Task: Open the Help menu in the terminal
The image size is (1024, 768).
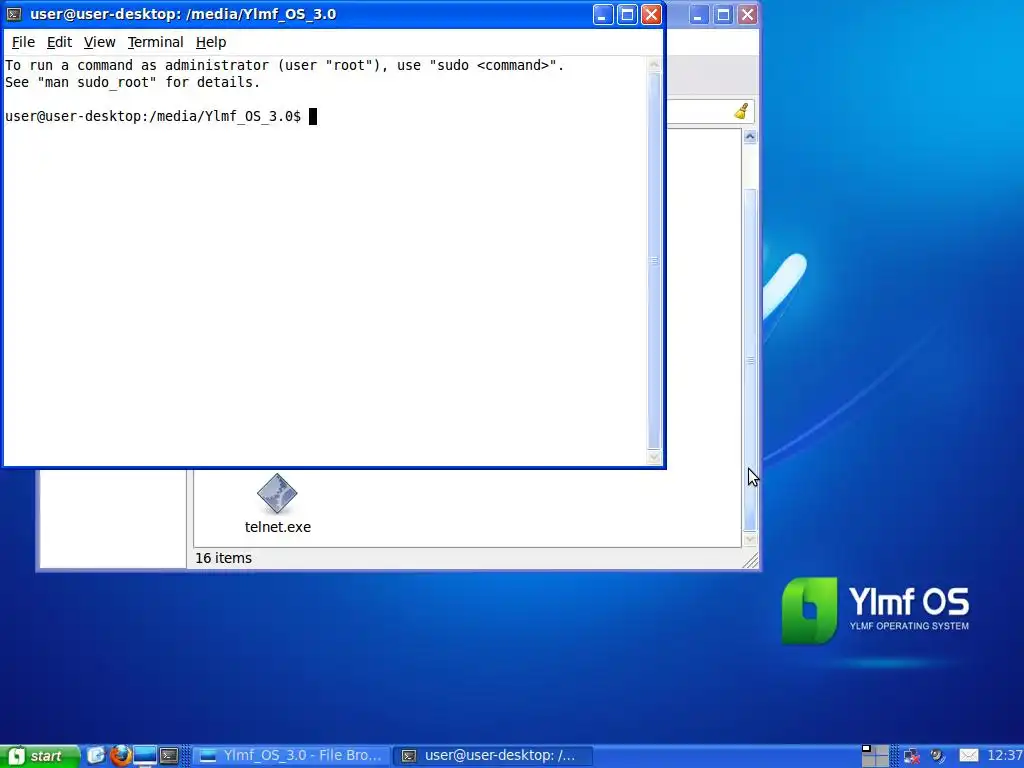Action: click(x=211, y=42)
